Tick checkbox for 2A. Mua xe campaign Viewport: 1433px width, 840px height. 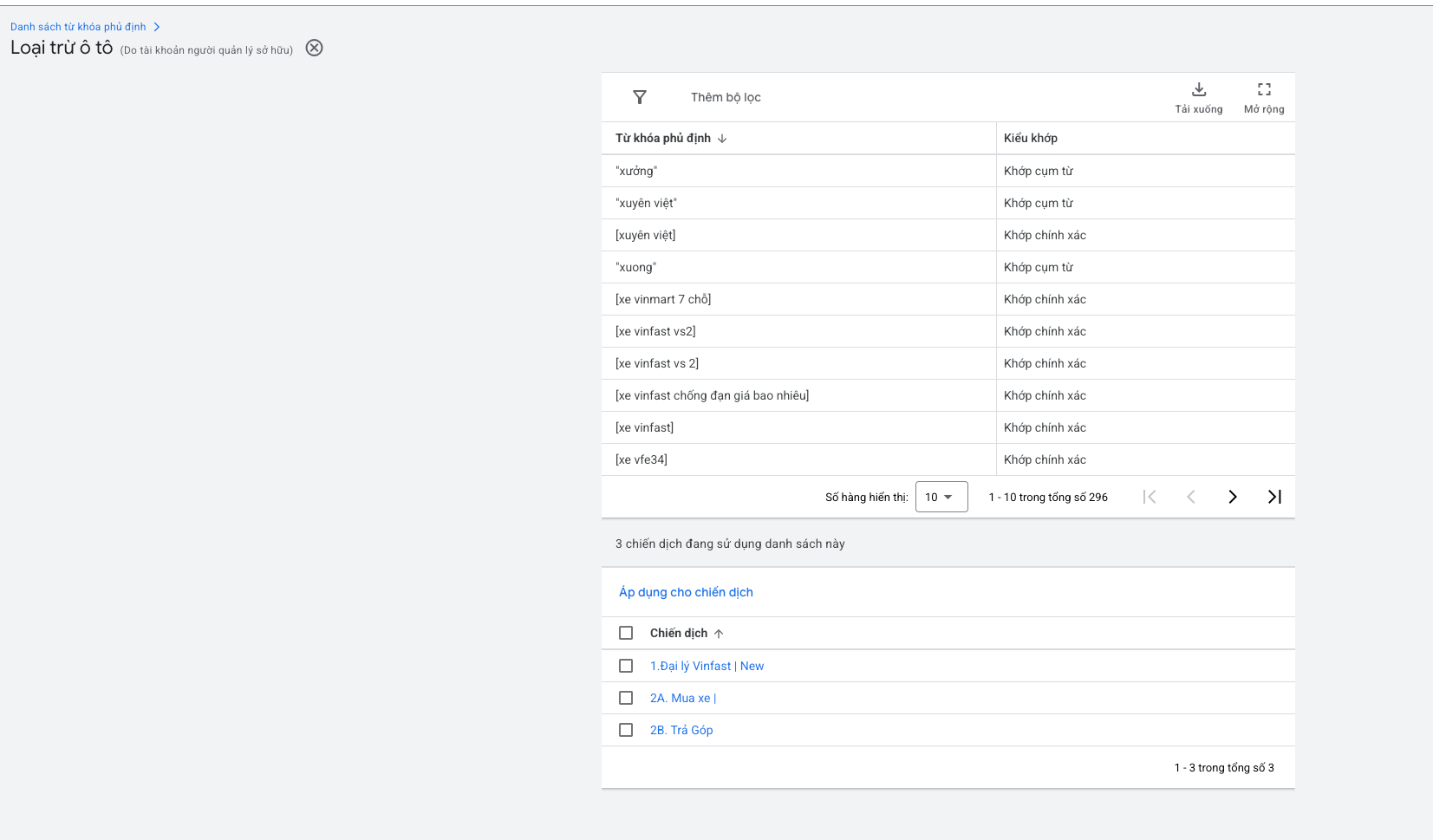(626, 698)
